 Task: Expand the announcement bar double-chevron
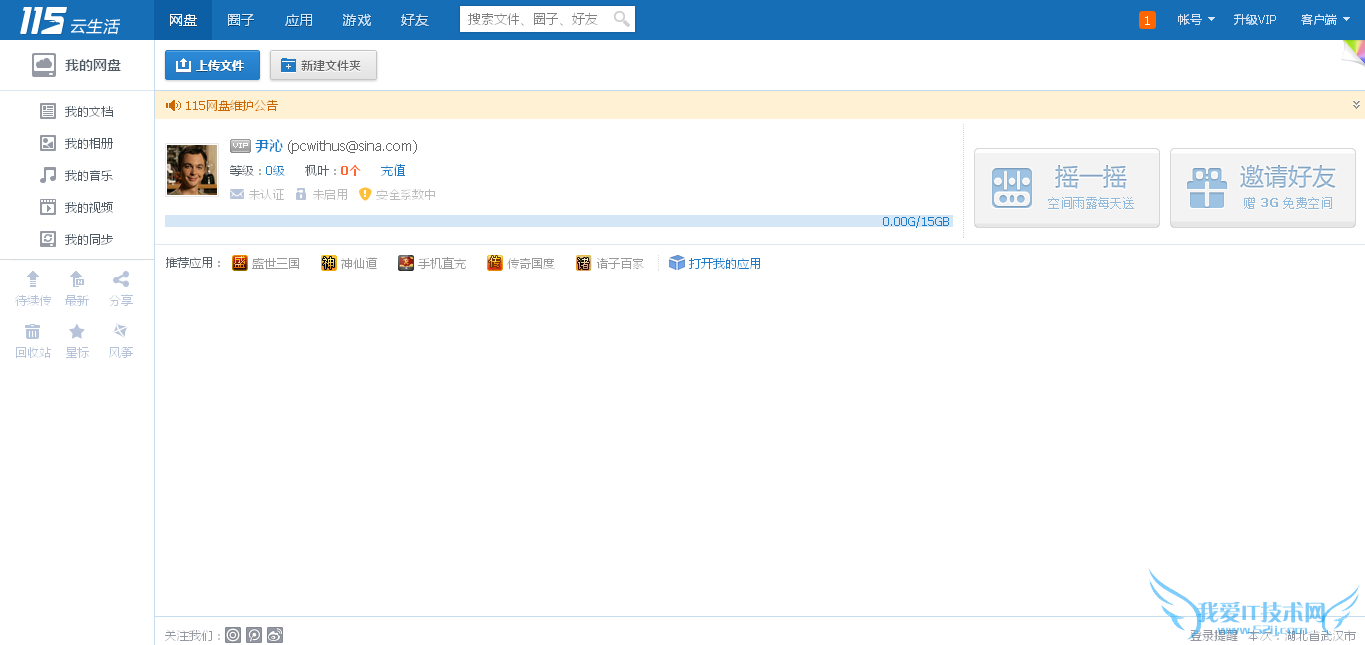pyautogui.click(x=1356, y=104)
